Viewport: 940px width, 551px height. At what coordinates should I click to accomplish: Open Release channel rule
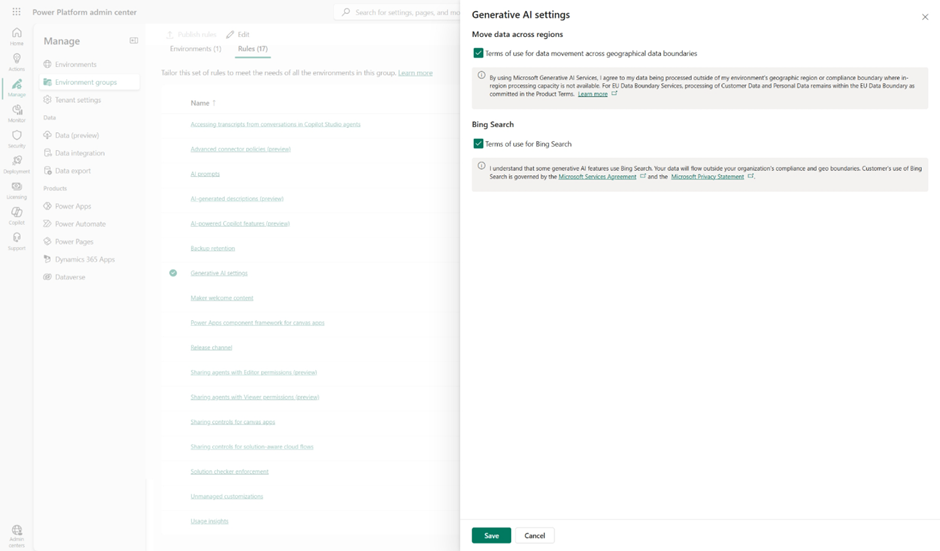[211, 348]
